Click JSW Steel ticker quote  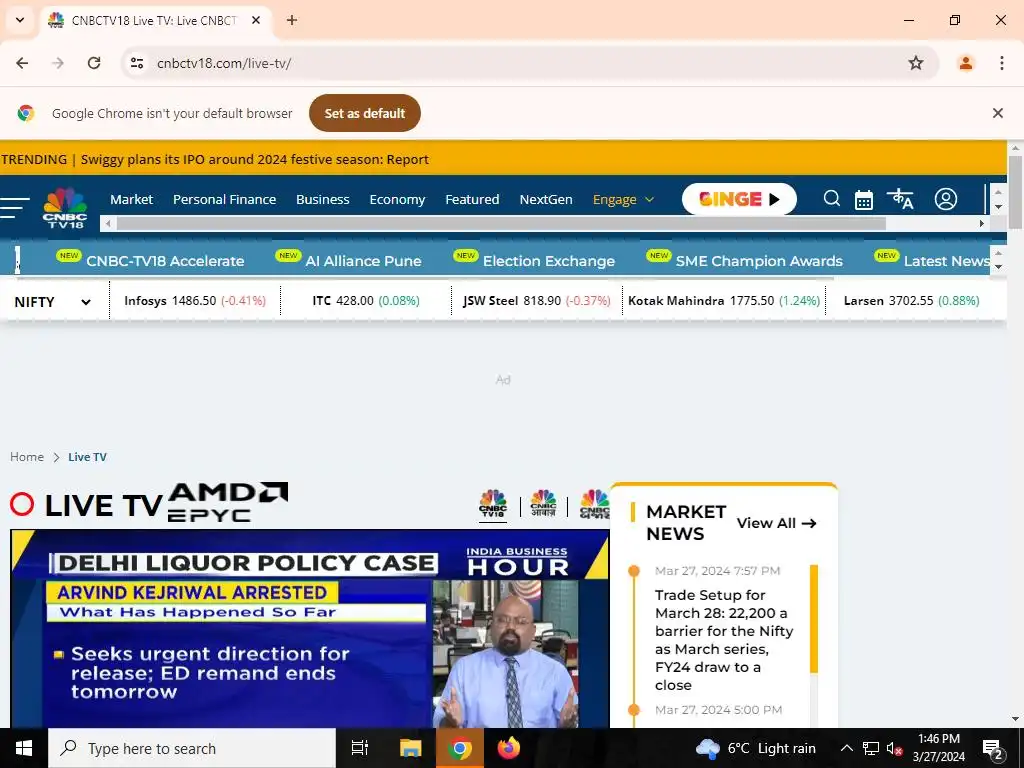pyautogui.click(x=536, y=300)
